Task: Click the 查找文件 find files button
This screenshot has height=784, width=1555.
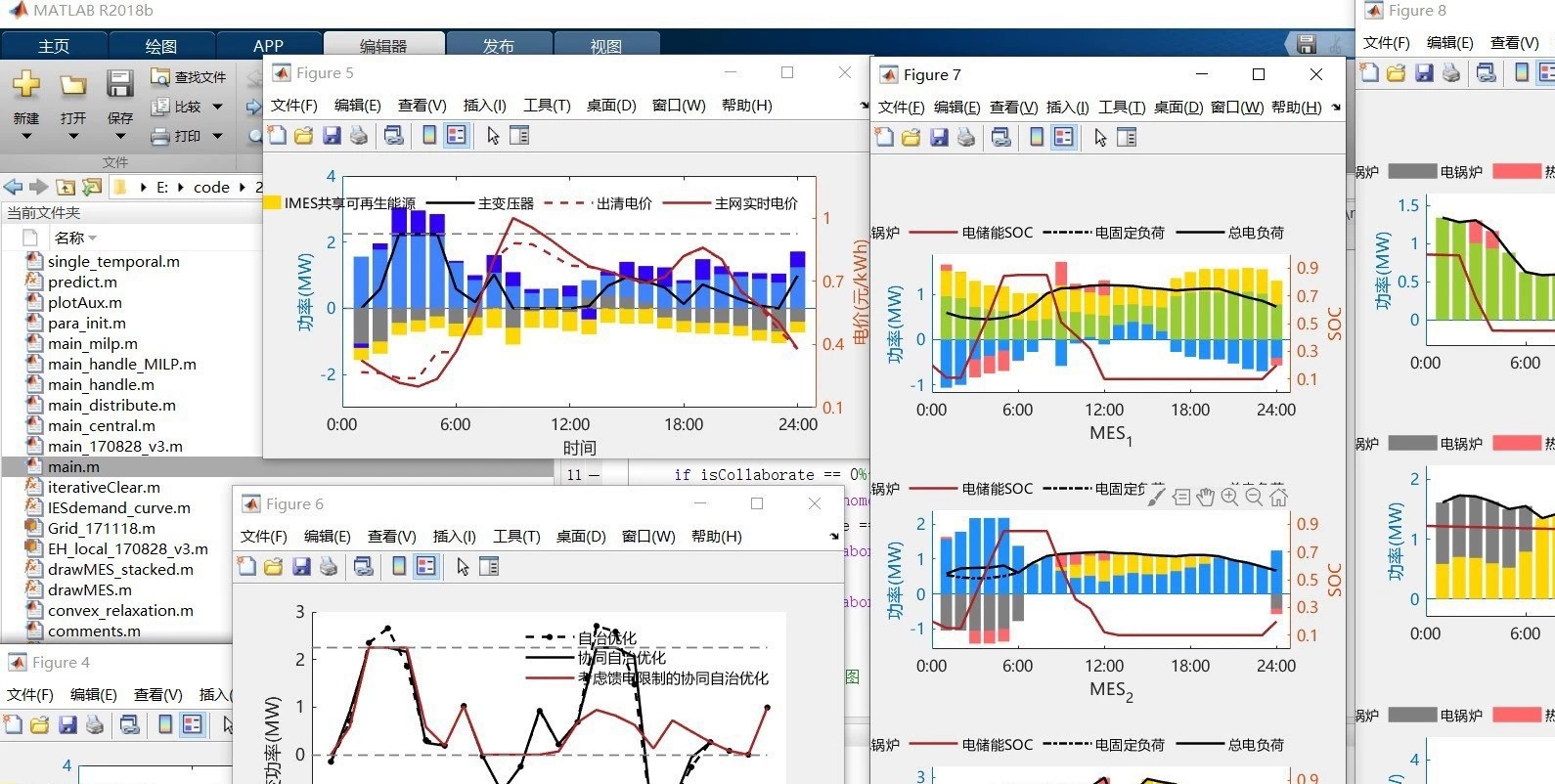Action: [x=189, y=77]
